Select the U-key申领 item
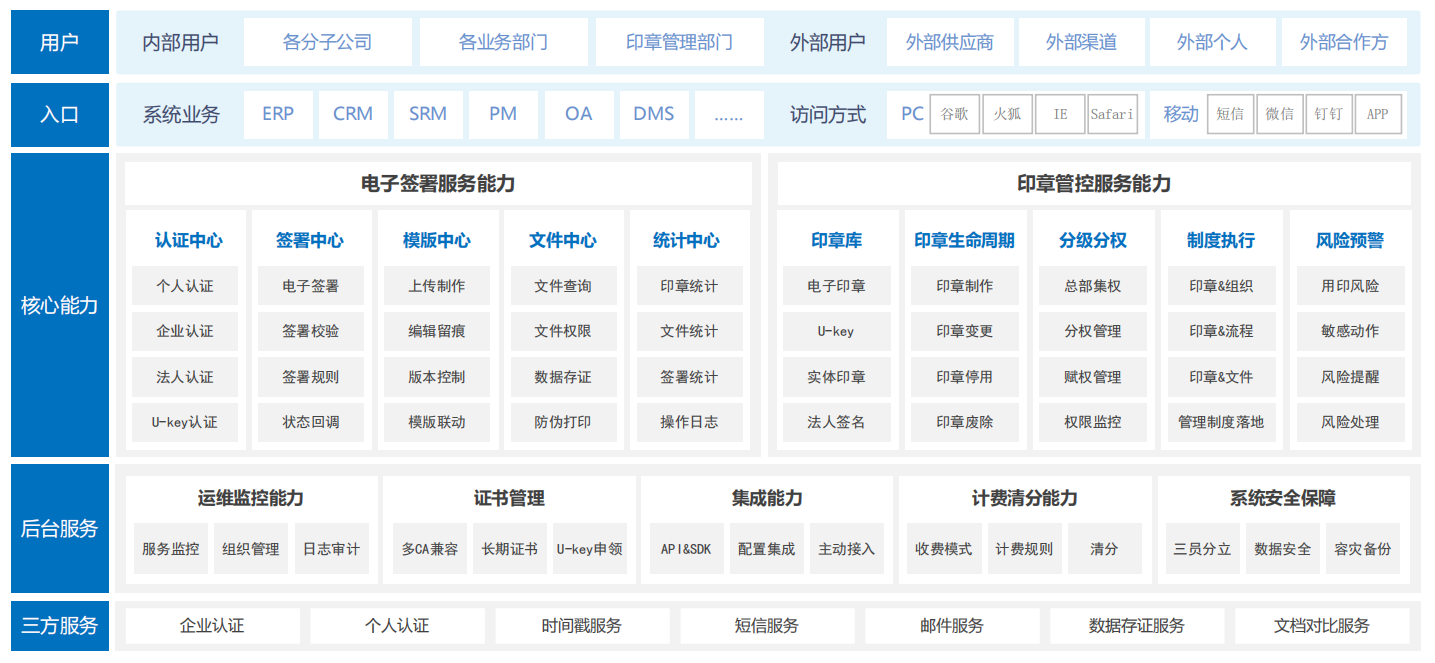 point(590,549)
